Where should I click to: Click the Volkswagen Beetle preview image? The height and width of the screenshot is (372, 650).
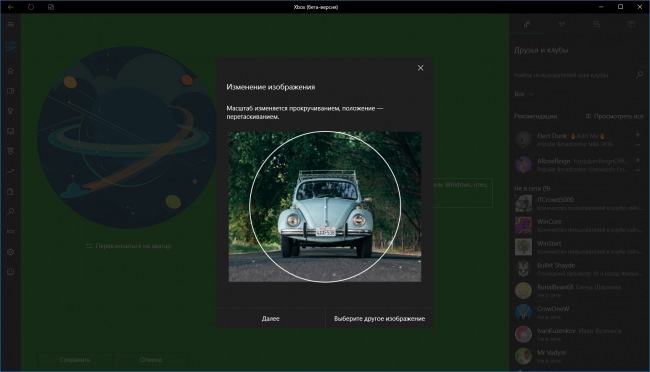[x=325, y=207]
